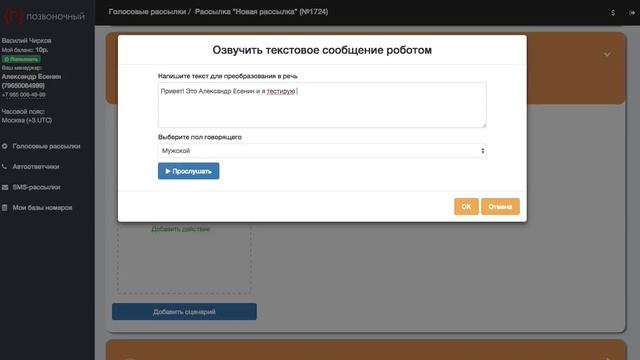Open the Мужской speaker gender dropdown
Screen dimensions: 640x360
point(322,151)
